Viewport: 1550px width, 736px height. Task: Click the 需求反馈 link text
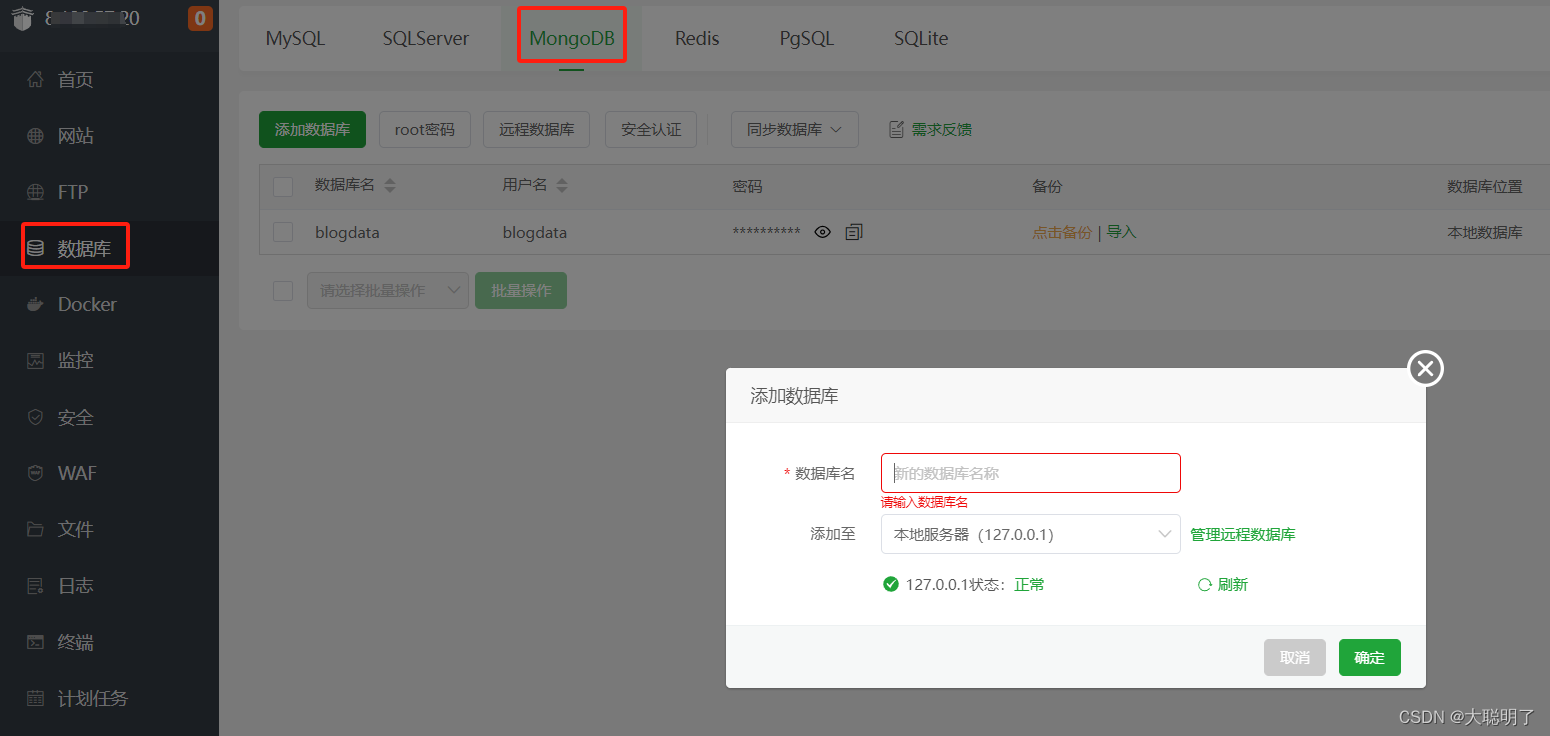942,129
